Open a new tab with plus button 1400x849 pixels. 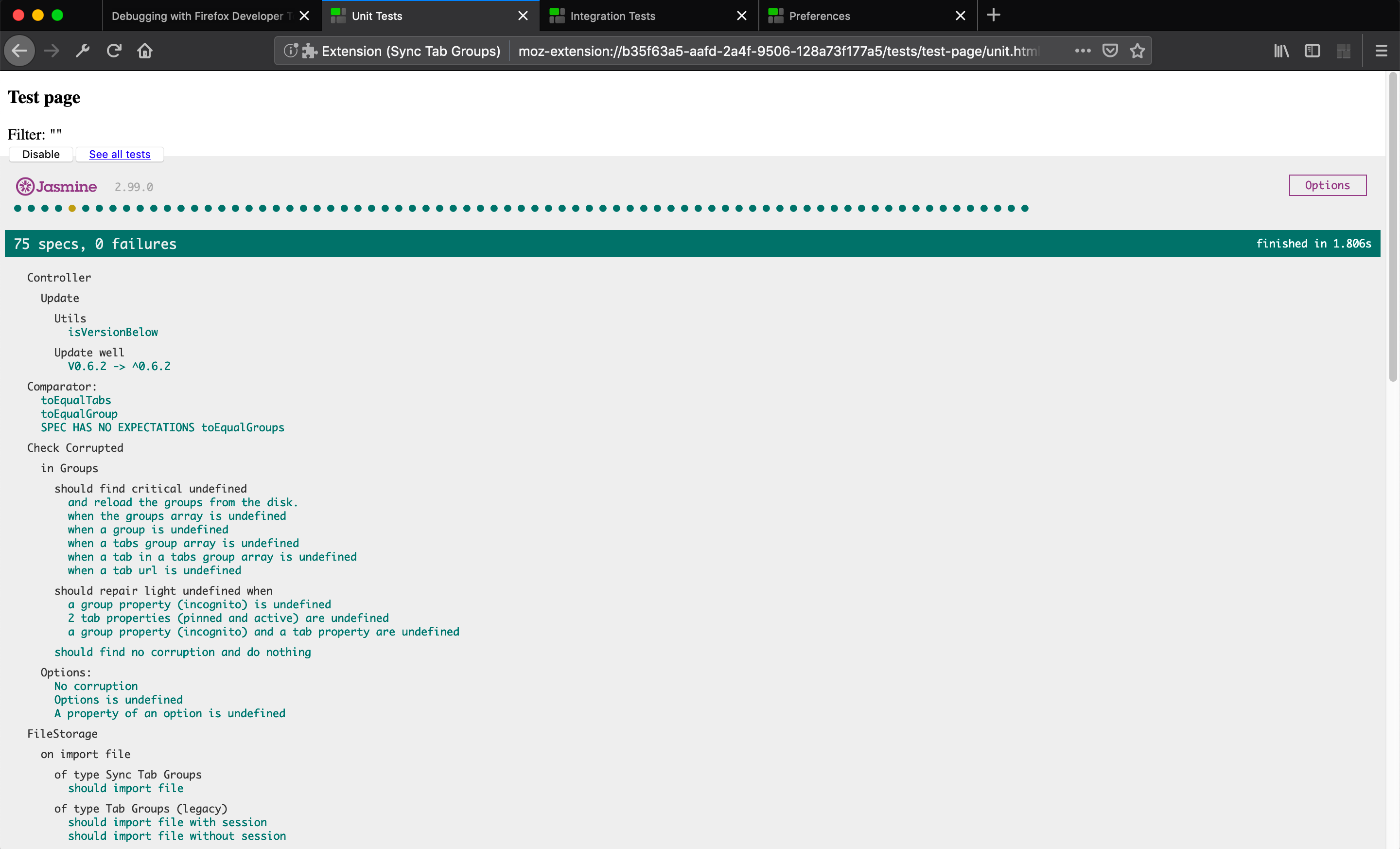click(993, 16)
